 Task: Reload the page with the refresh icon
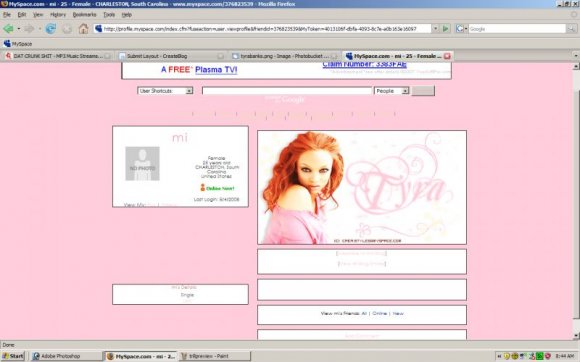click(51, 29)
